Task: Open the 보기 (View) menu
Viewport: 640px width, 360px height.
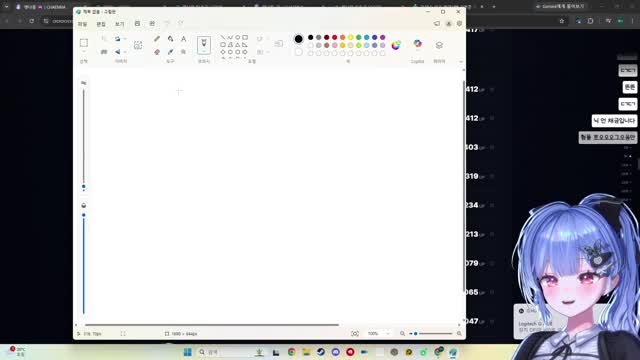Action: click(x=119, y=24)
